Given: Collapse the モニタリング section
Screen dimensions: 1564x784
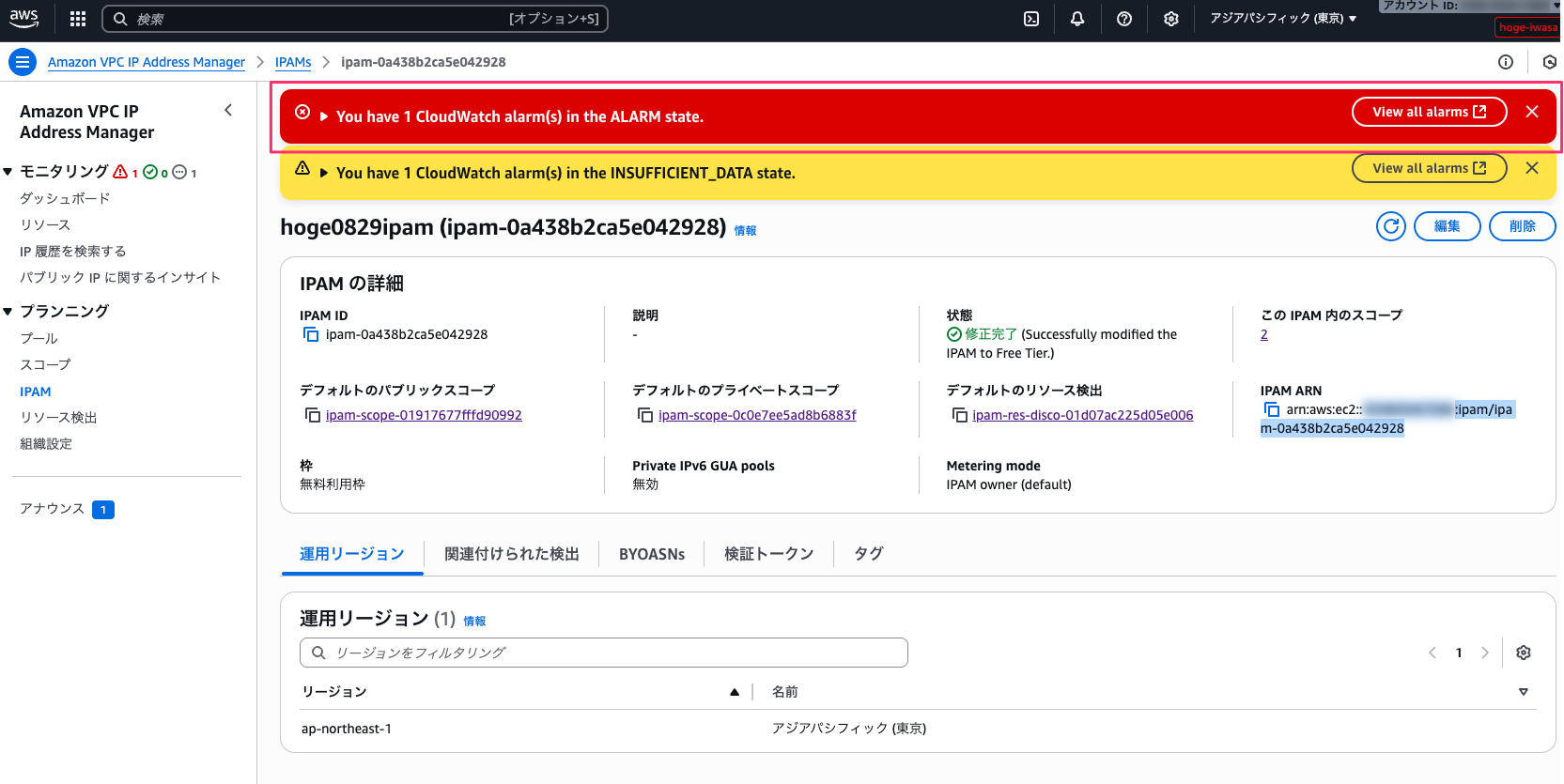Looking at the screenshot, I should pos(8,172).
